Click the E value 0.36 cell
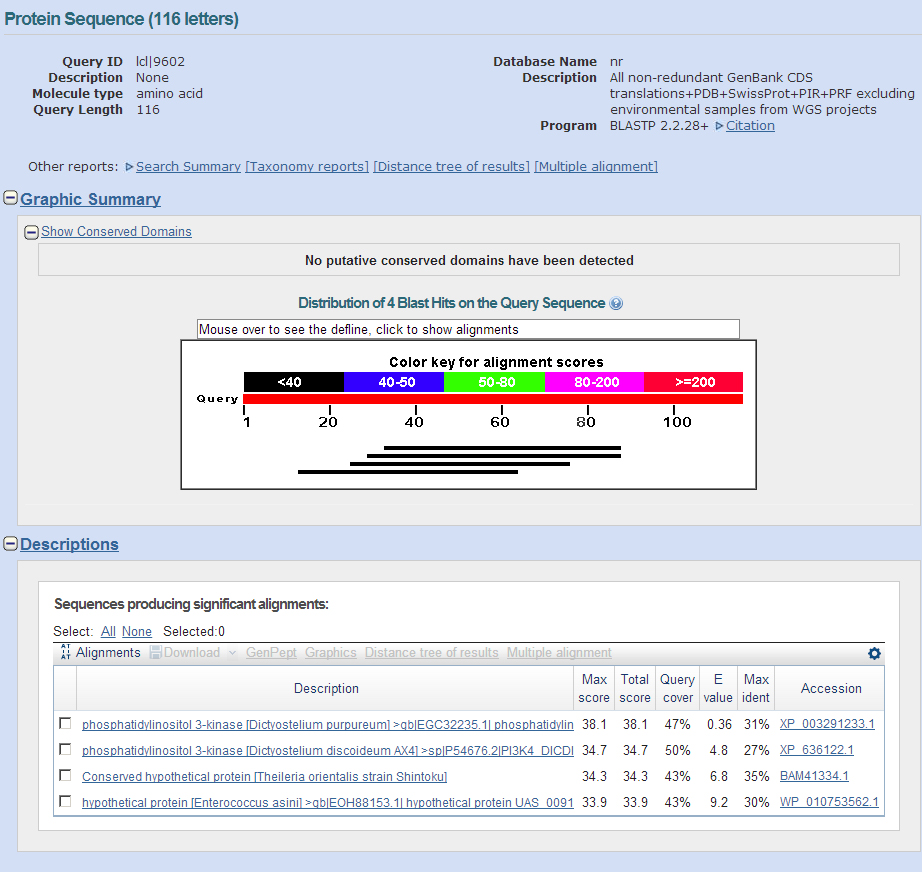This screenshot has height=872, width=922. click(x=719, y=724)
